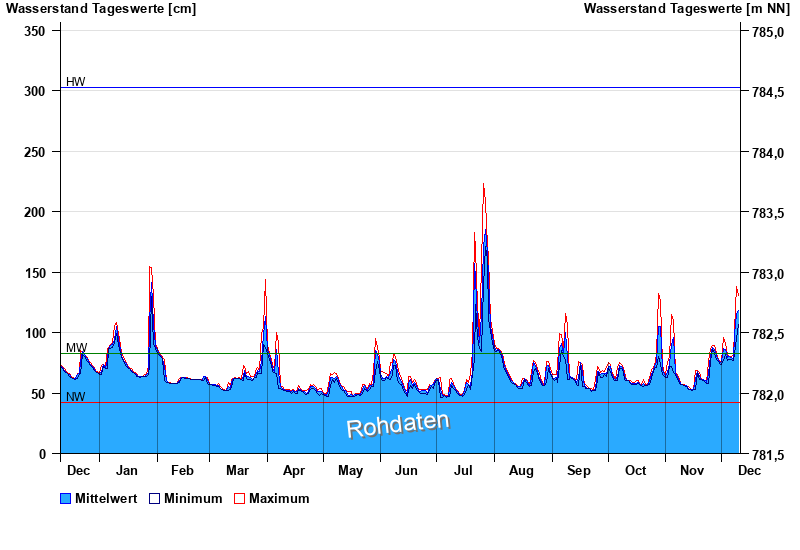
Task: Click the Wasserstand Tageswerte [cm] title
Action: pos(101,9)
